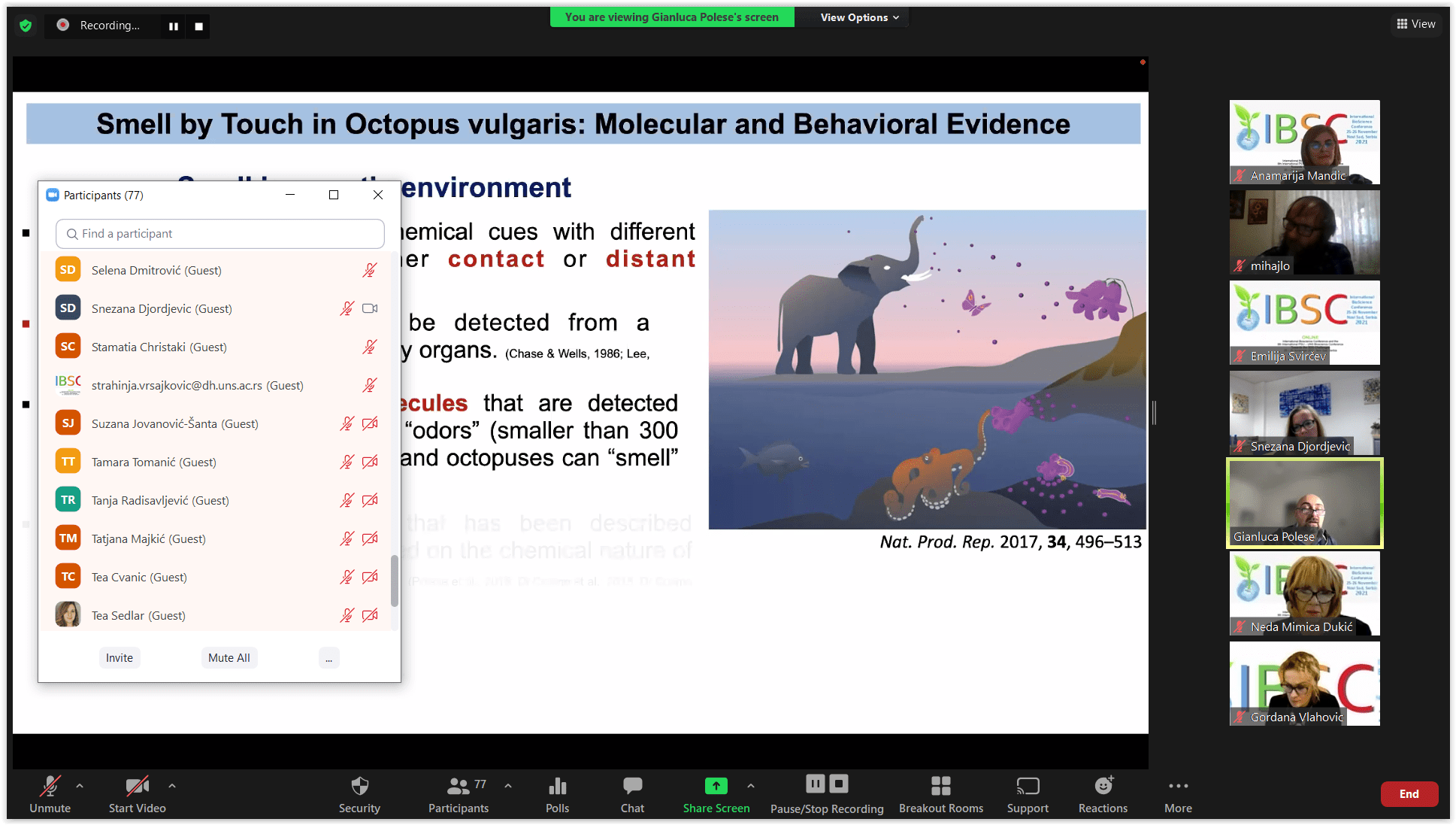Toggle the Participants panel from toolbar

click(x=459, y=795)
